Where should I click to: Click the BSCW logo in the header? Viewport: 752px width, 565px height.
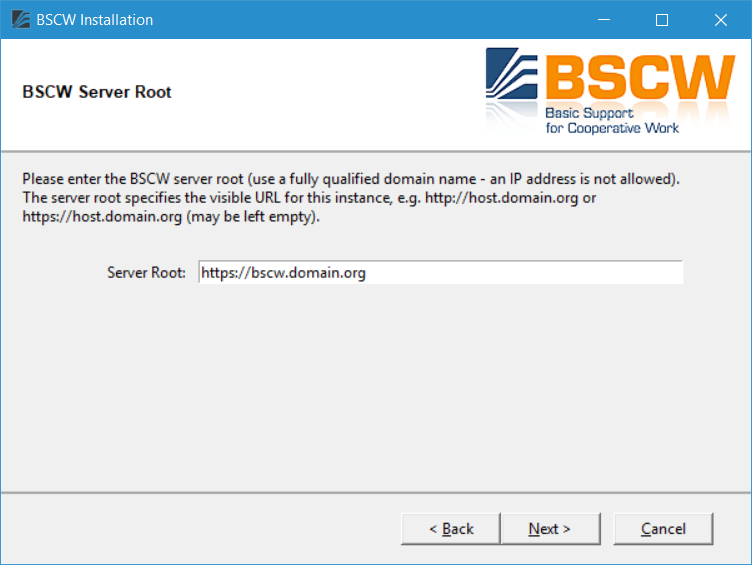point(610,91)
